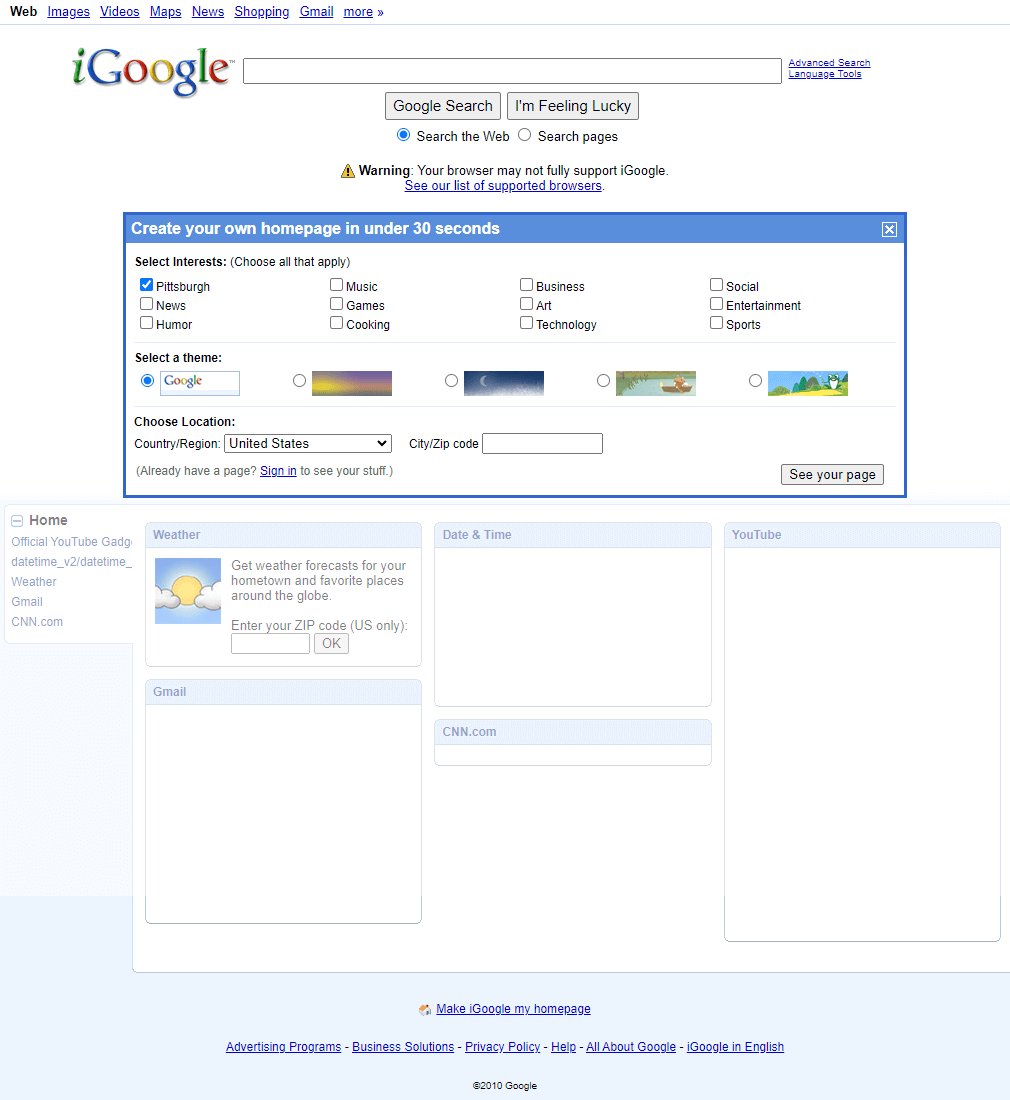Click the warning triangle icon
This screenshot has height=1100, width=1010.
coord(348,170)
